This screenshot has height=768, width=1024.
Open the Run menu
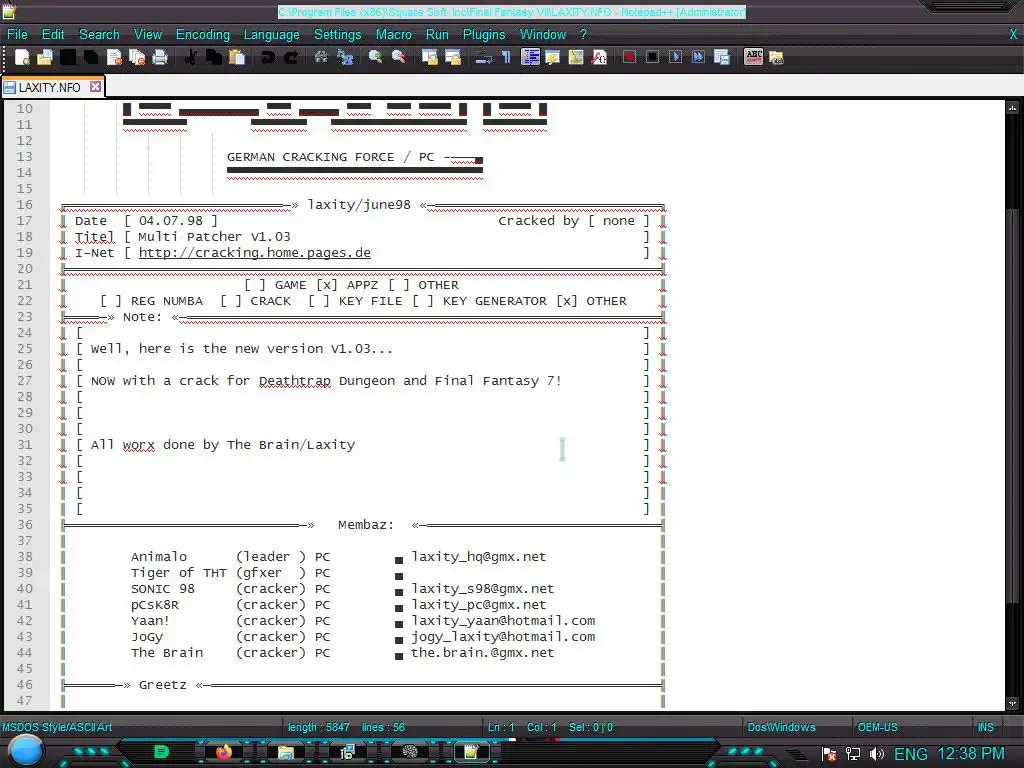point(437,35)
